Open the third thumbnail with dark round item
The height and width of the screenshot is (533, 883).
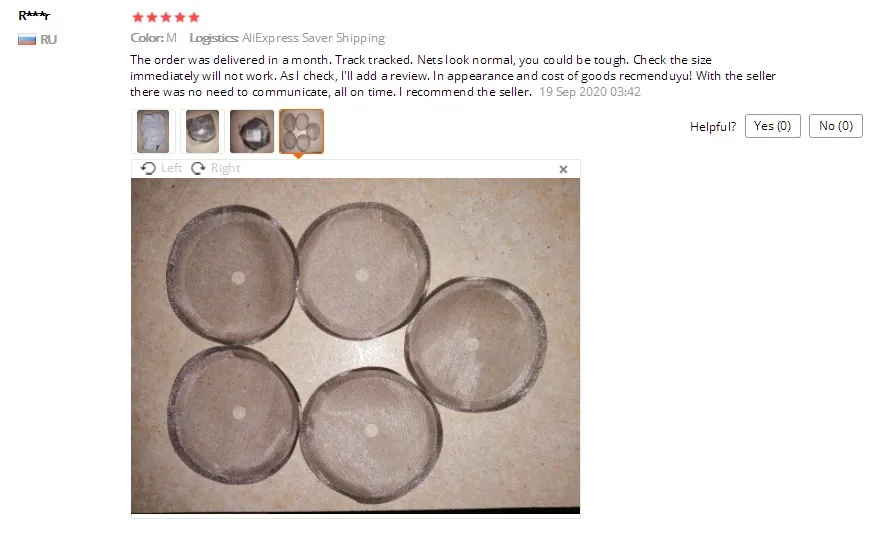[x=252, y=131]
